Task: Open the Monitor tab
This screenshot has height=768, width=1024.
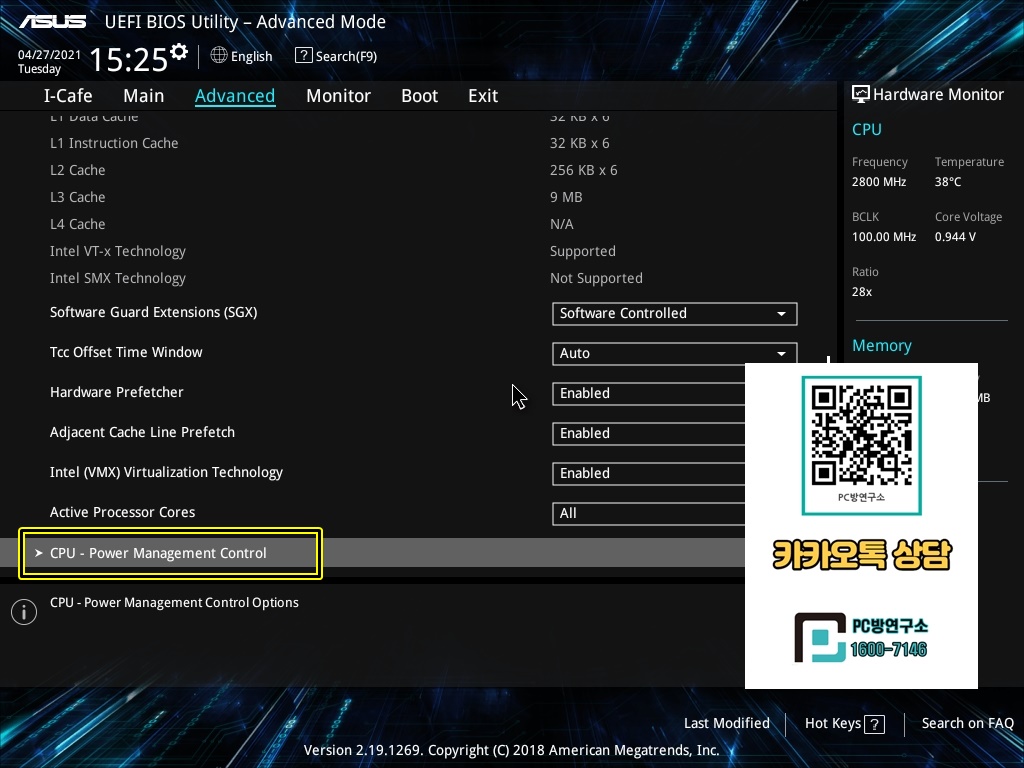Action: coord(338,96)
